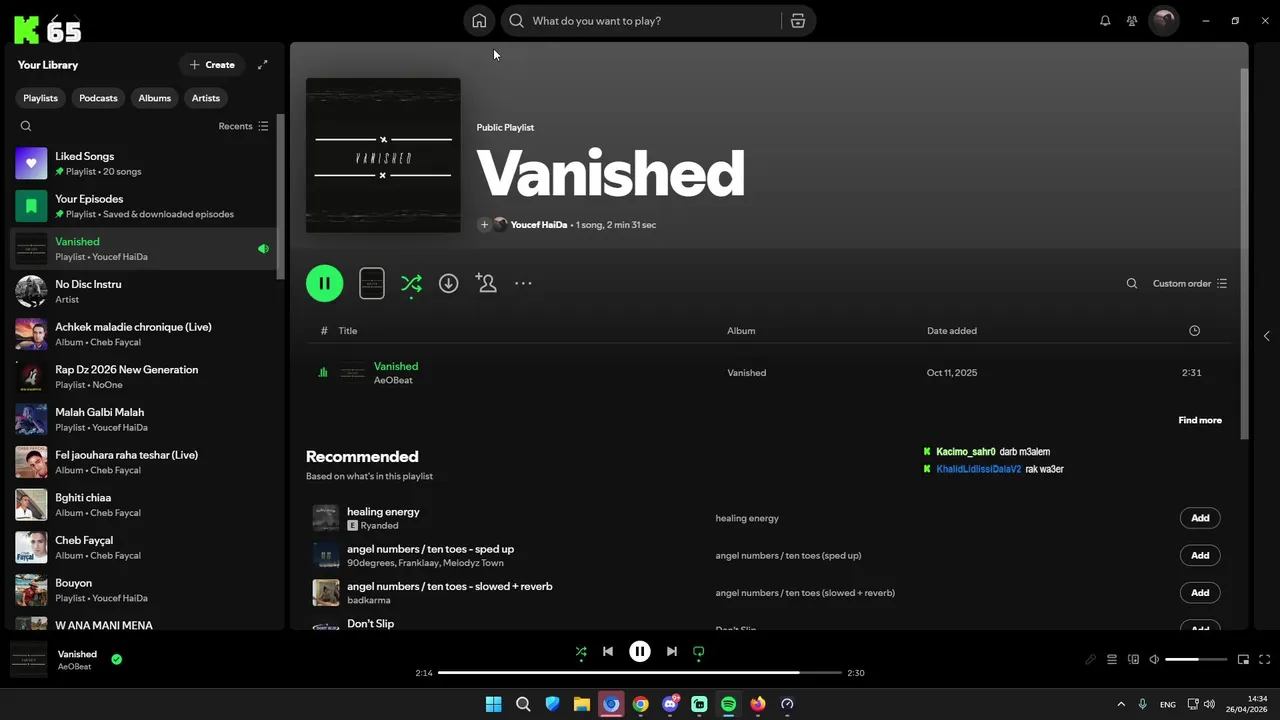Open Google Chrome from the taskbar
Image resolution: width=1280 pixels, height=720 pixels.
pyautogui.click(x=641, y=704)
